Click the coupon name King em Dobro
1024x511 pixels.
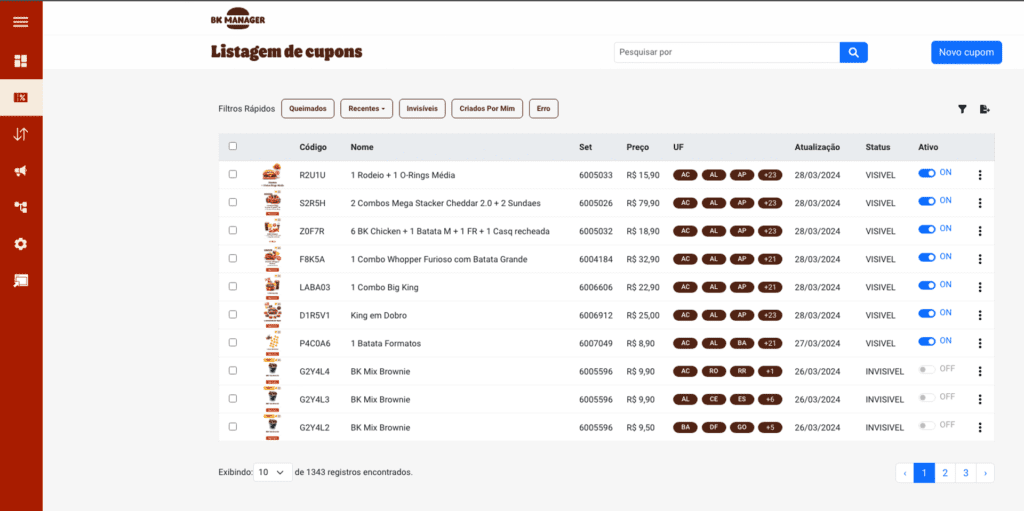tap(379, 316)
